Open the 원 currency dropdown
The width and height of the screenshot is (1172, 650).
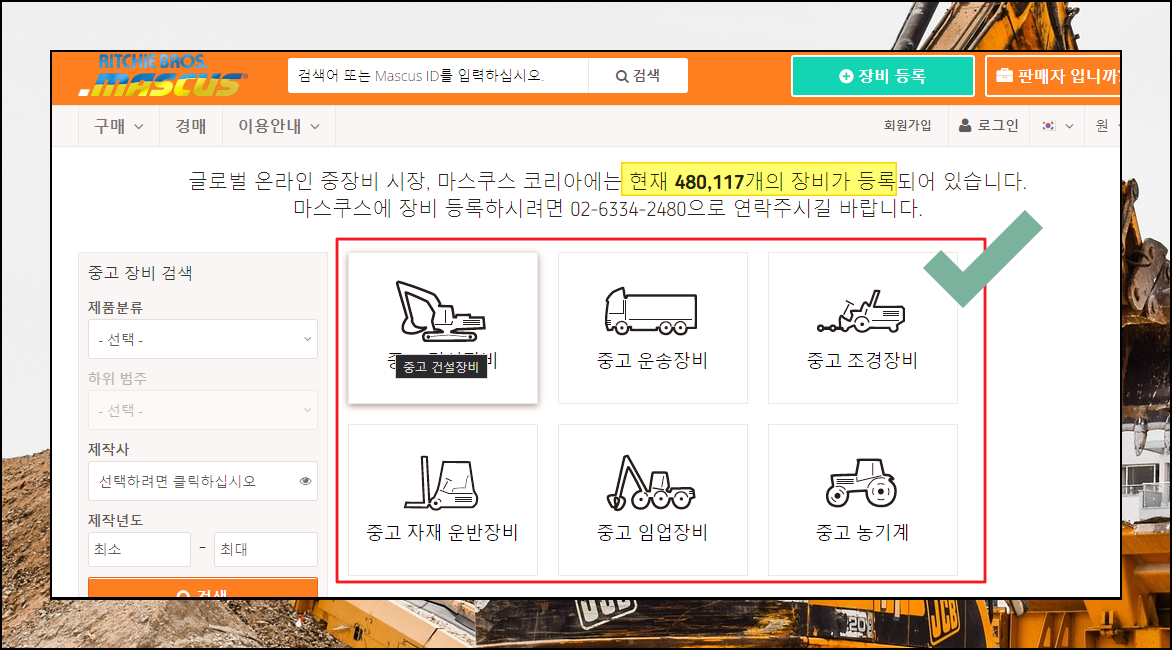tap(1106, 126)
